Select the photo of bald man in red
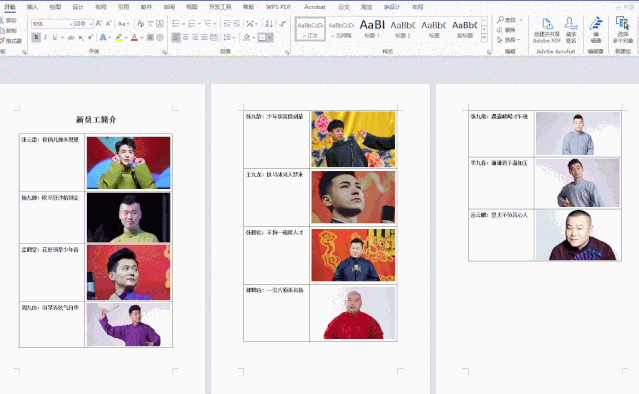The width and height of the screenshot is (639, 394). pyautogui.click(x=353, y=313)
